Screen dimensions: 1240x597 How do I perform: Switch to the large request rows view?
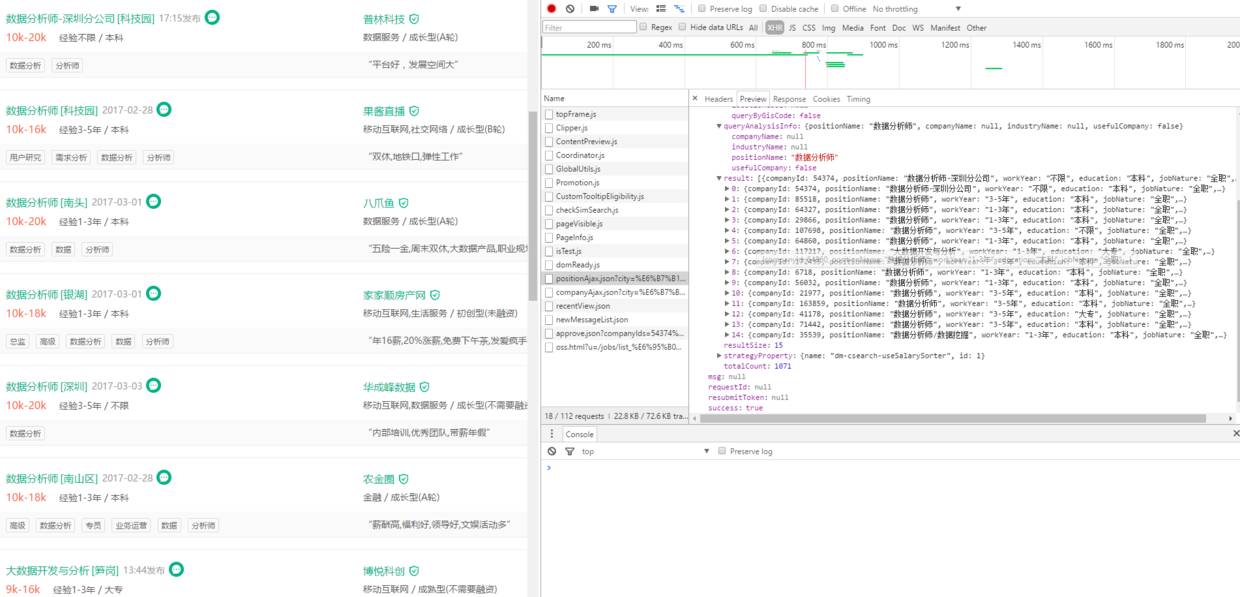(x=661, y=9)
